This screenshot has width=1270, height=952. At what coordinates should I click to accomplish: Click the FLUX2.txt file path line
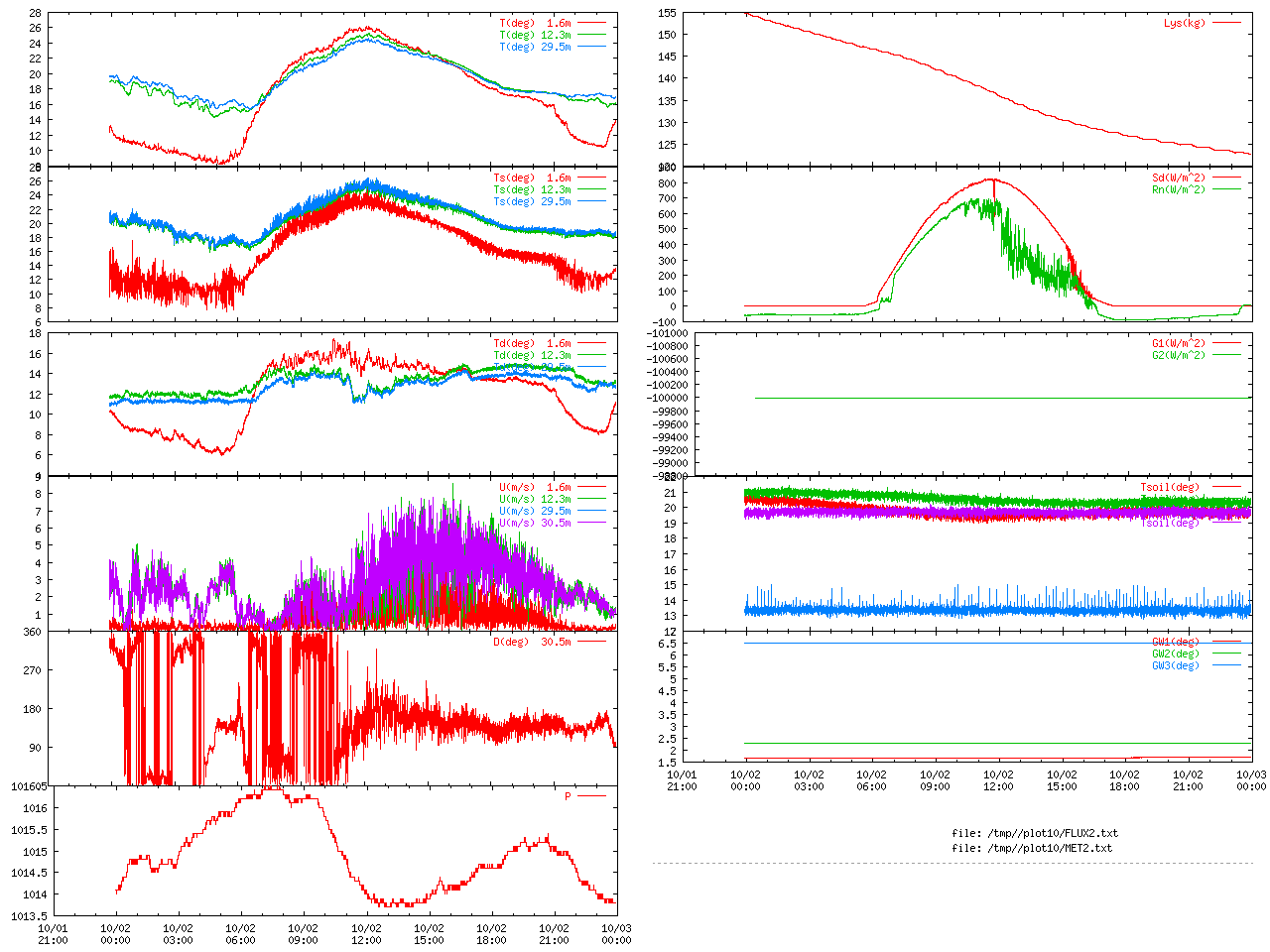click(x=1035, y=833)
